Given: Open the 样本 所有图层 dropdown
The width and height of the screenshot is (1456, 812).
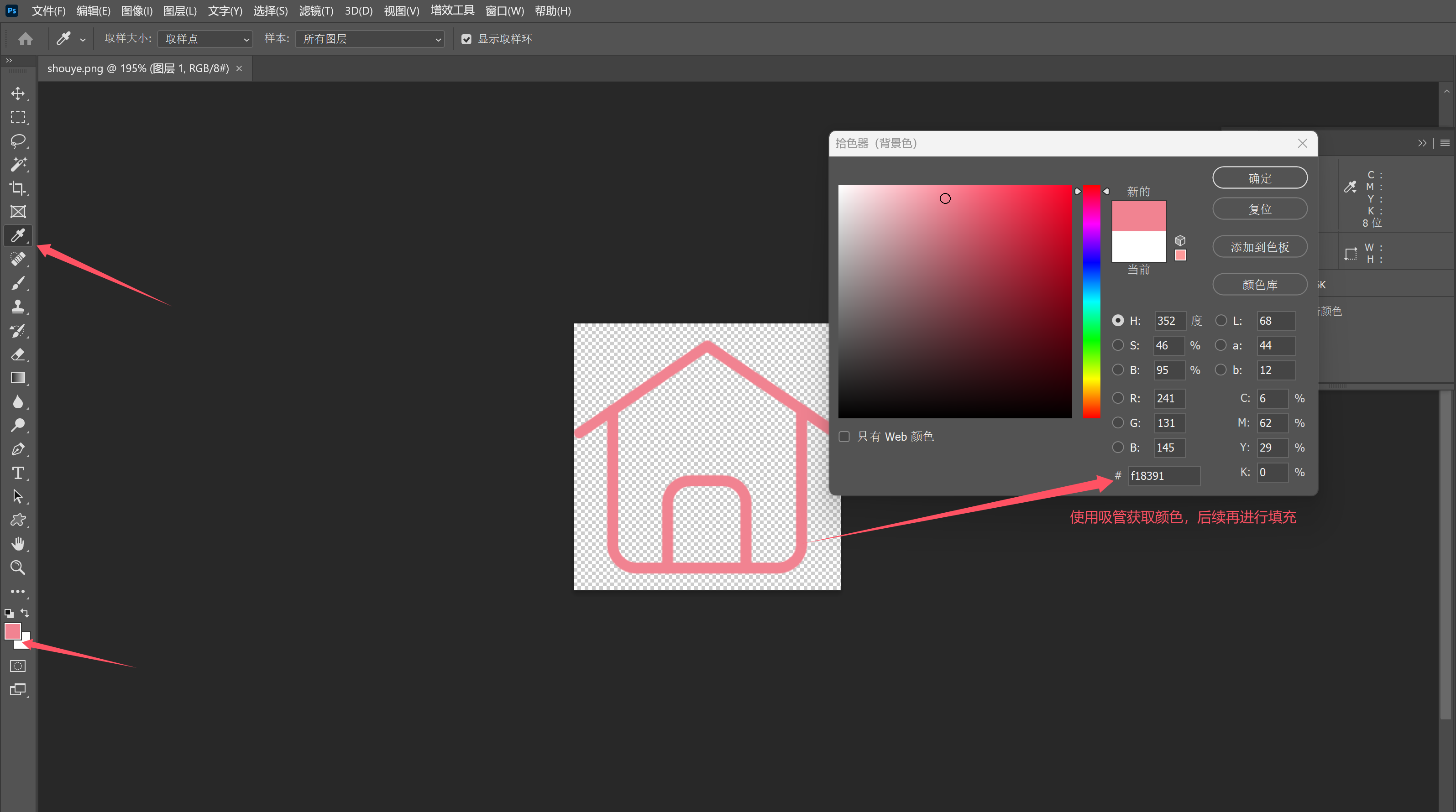Looking at the screenshot, I should click(x=370, y=39).
